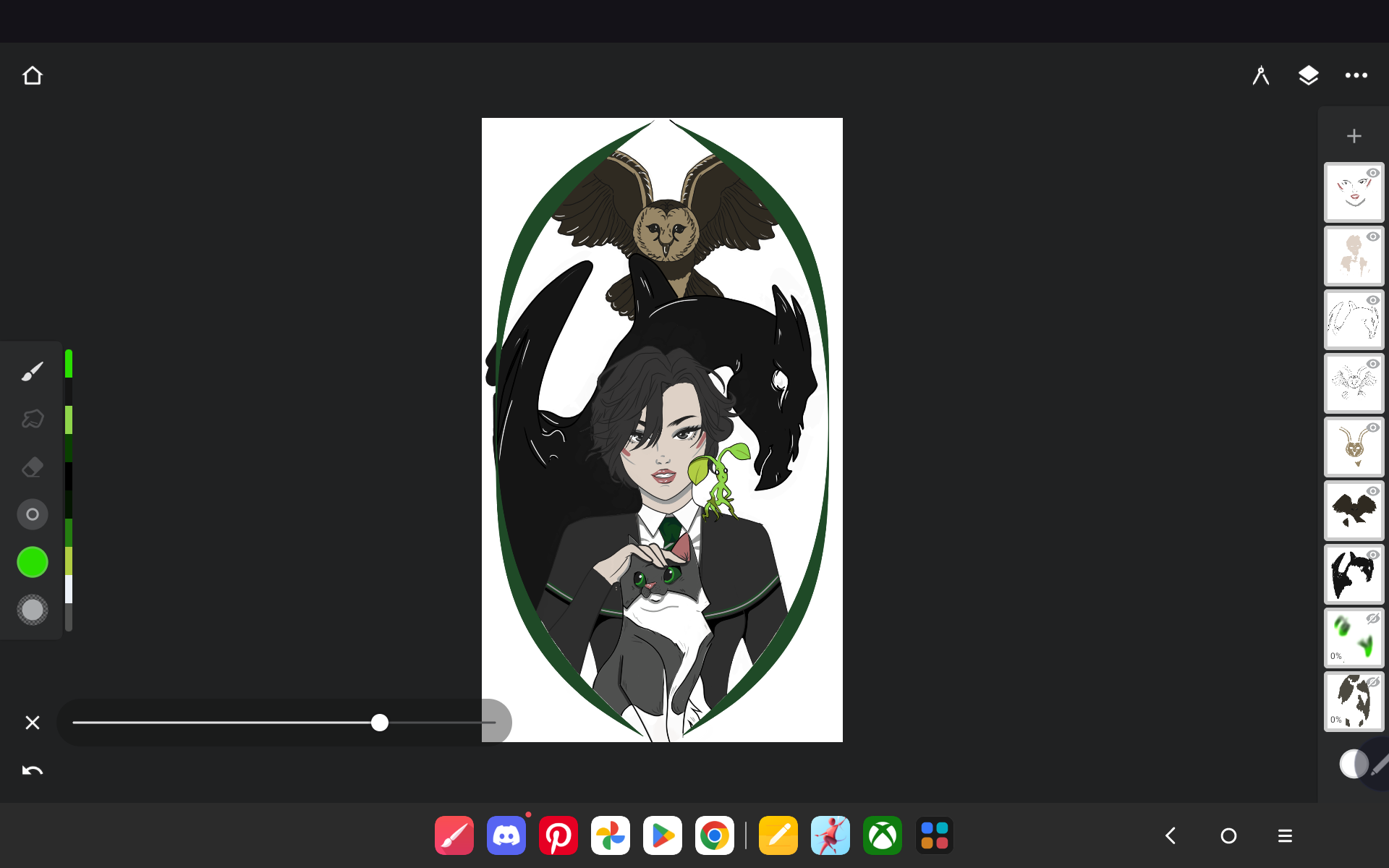Open the brush opacity control
The height and width of the screenshot is (868, 1389).
33,610
